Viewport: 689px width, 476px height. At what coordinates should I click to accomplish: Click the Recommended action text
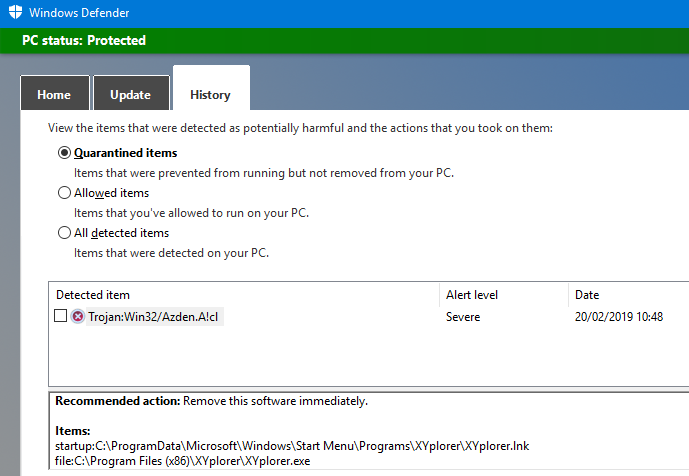point(211,401)
